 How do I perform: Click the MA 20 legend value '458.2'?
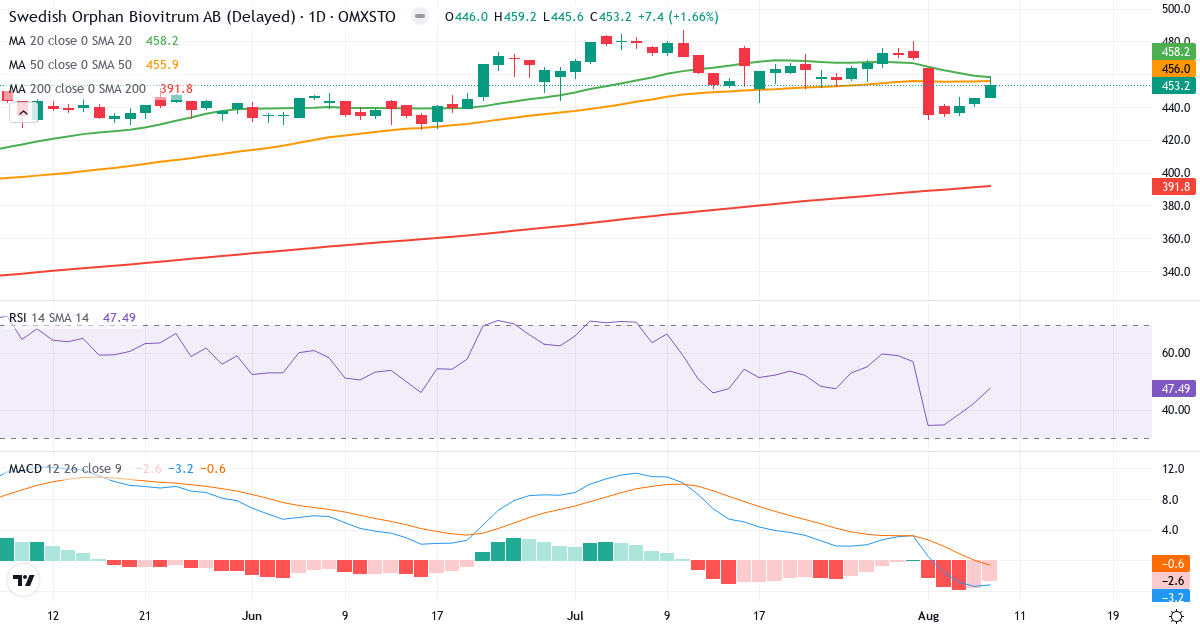tap(162, 41)
